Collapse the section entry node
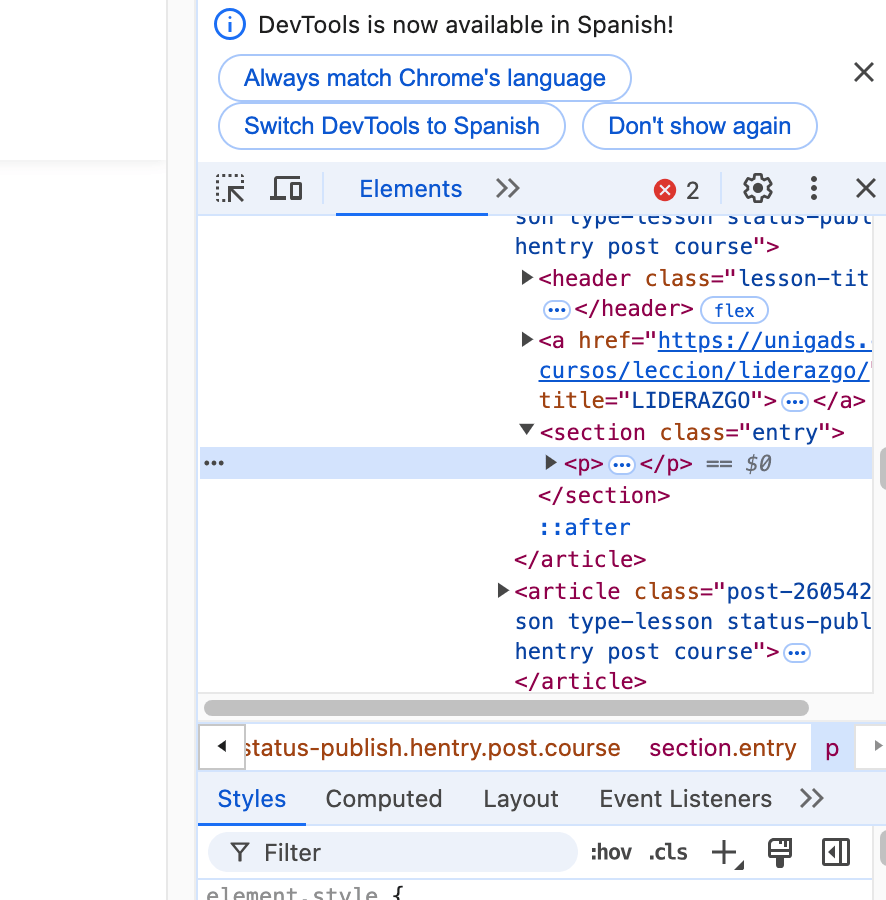This screenshot has height=900, width=886. [x=527, y=430]
